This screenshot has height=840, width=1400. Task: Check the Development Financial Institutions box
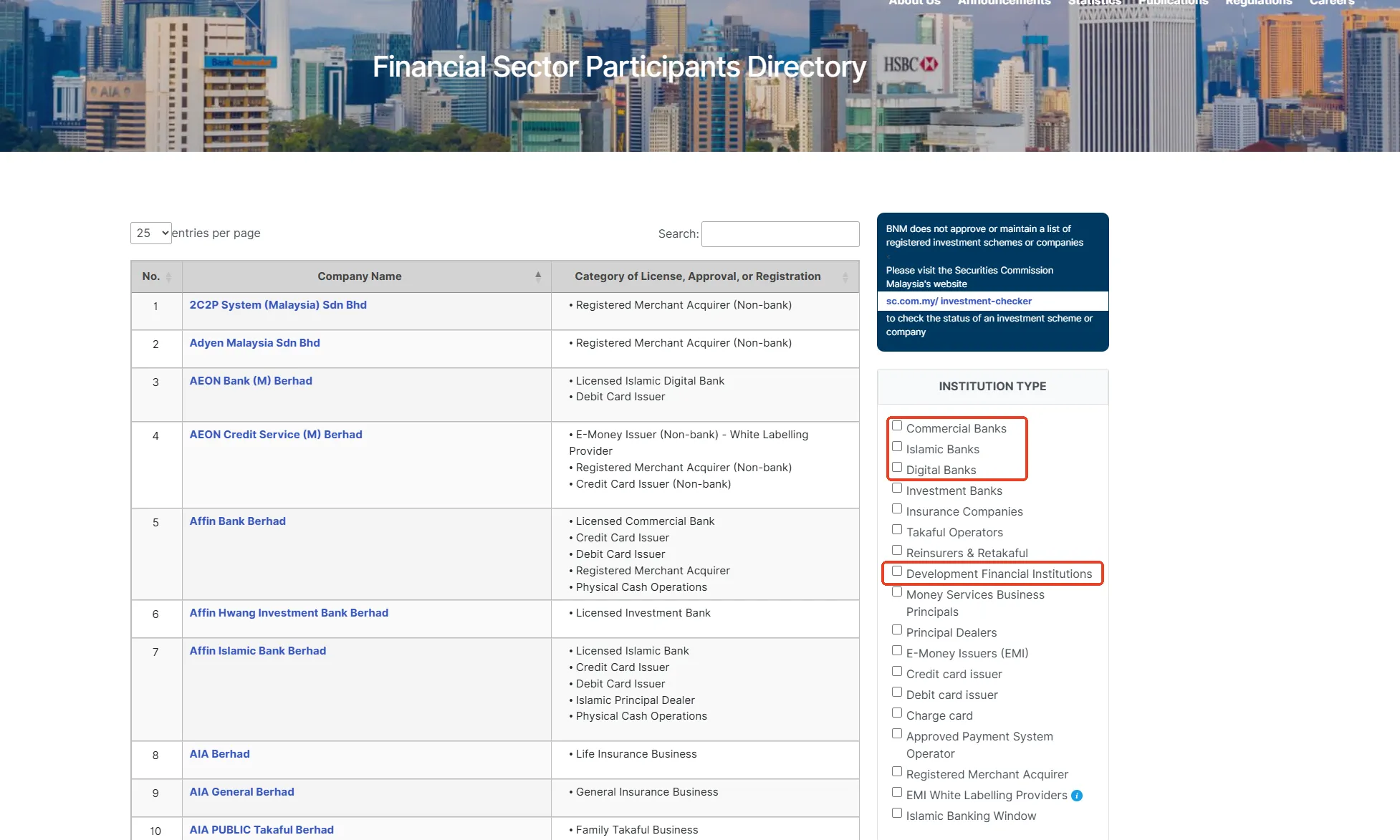897,571
